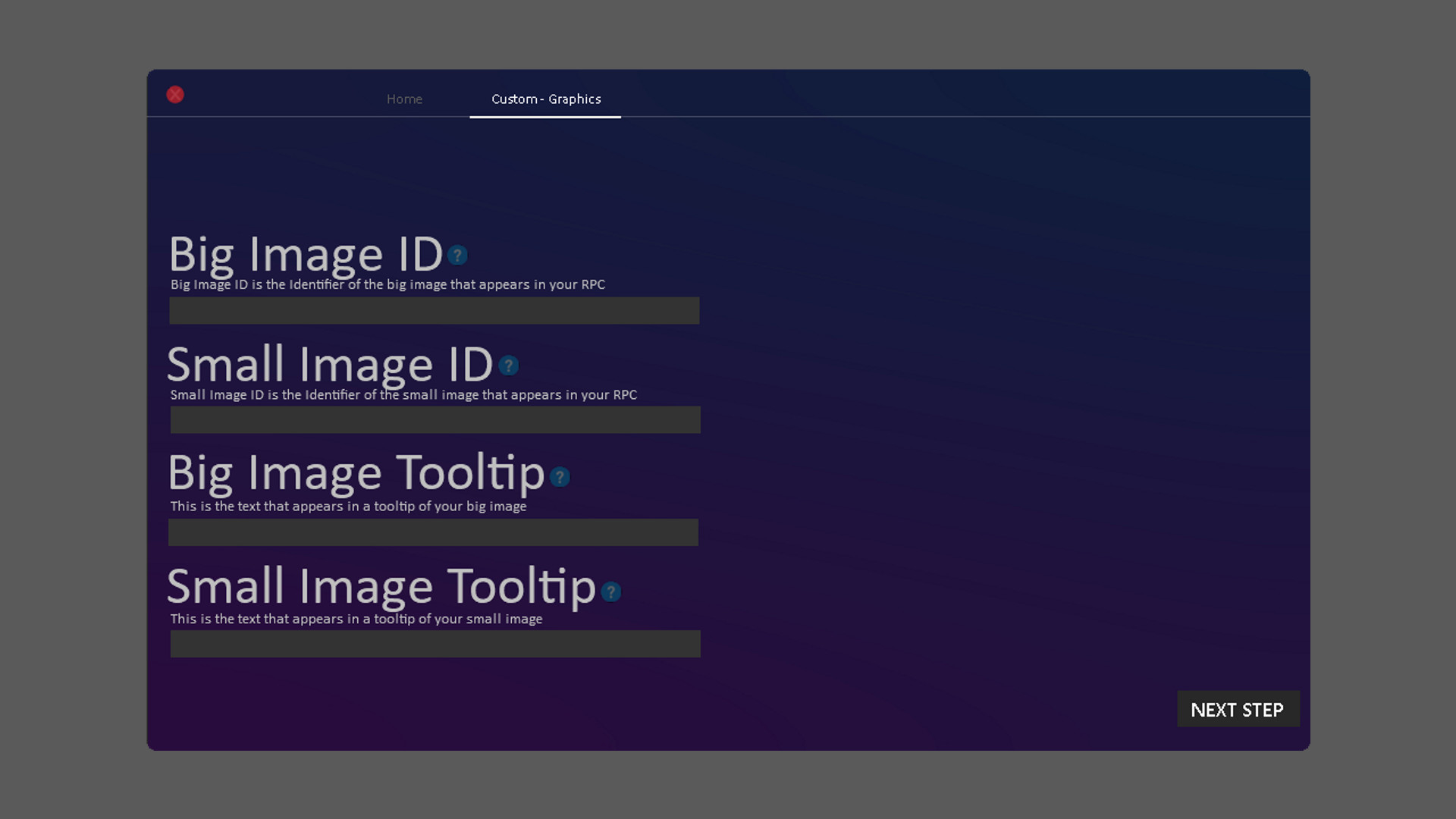
Task: Select the Big Image Tooltip input box
Action: pos(433,532)
